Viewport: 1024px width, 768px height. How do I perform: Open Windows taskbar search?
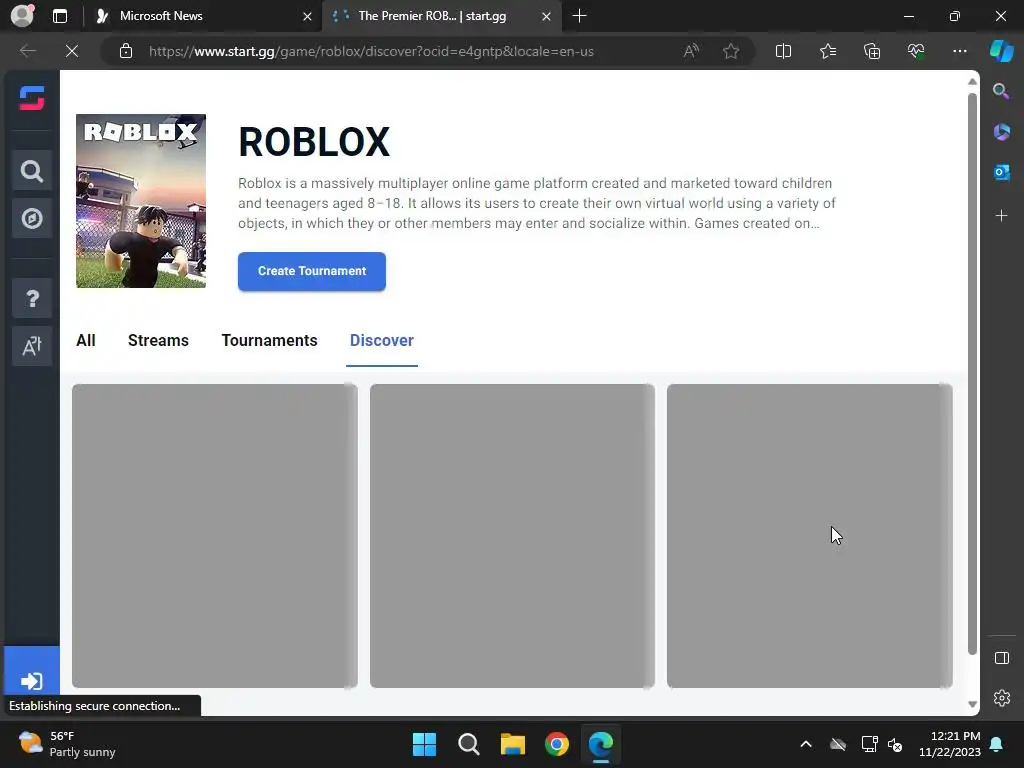468,744
